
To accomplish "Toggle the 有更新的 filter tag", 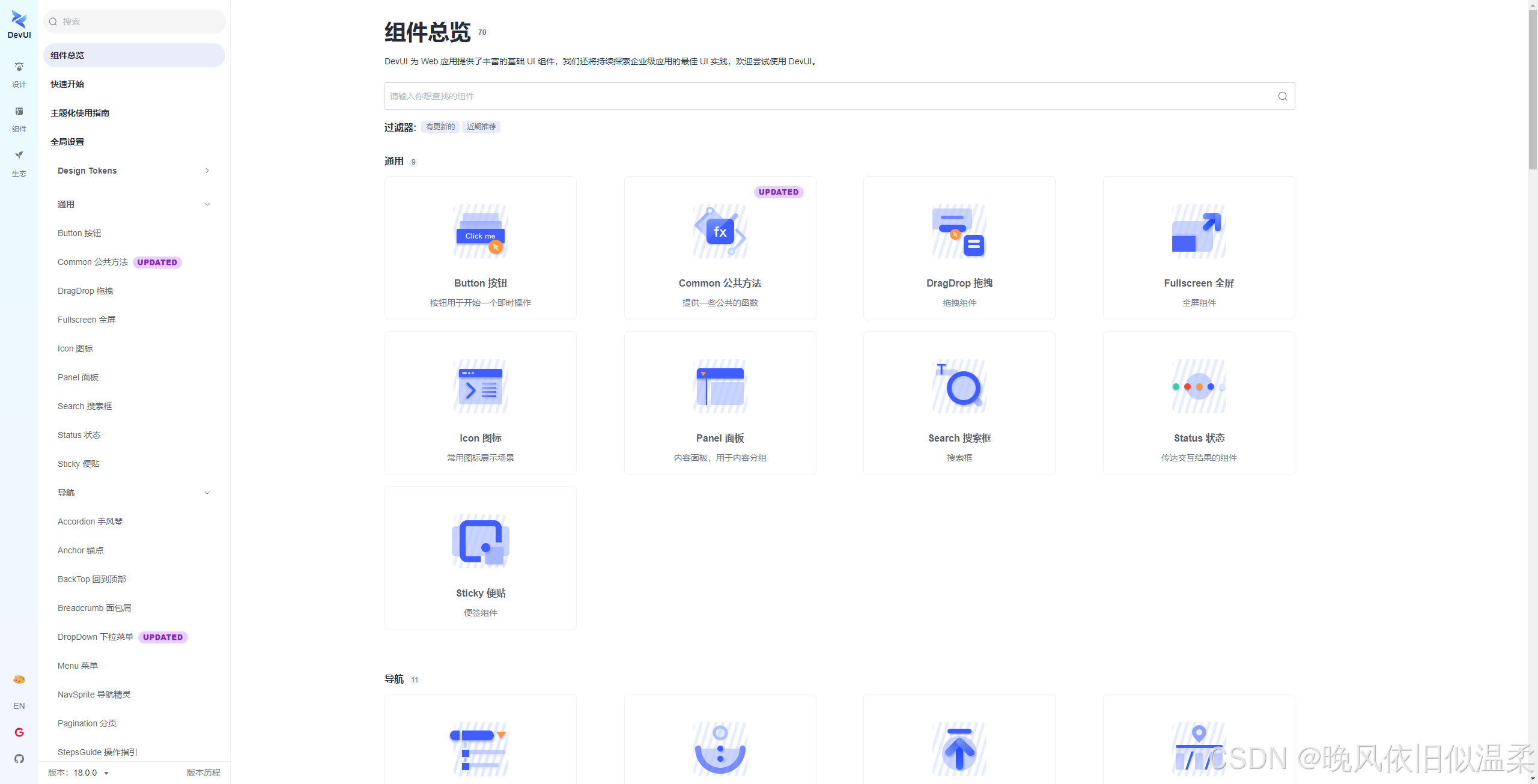I will 440,127.
